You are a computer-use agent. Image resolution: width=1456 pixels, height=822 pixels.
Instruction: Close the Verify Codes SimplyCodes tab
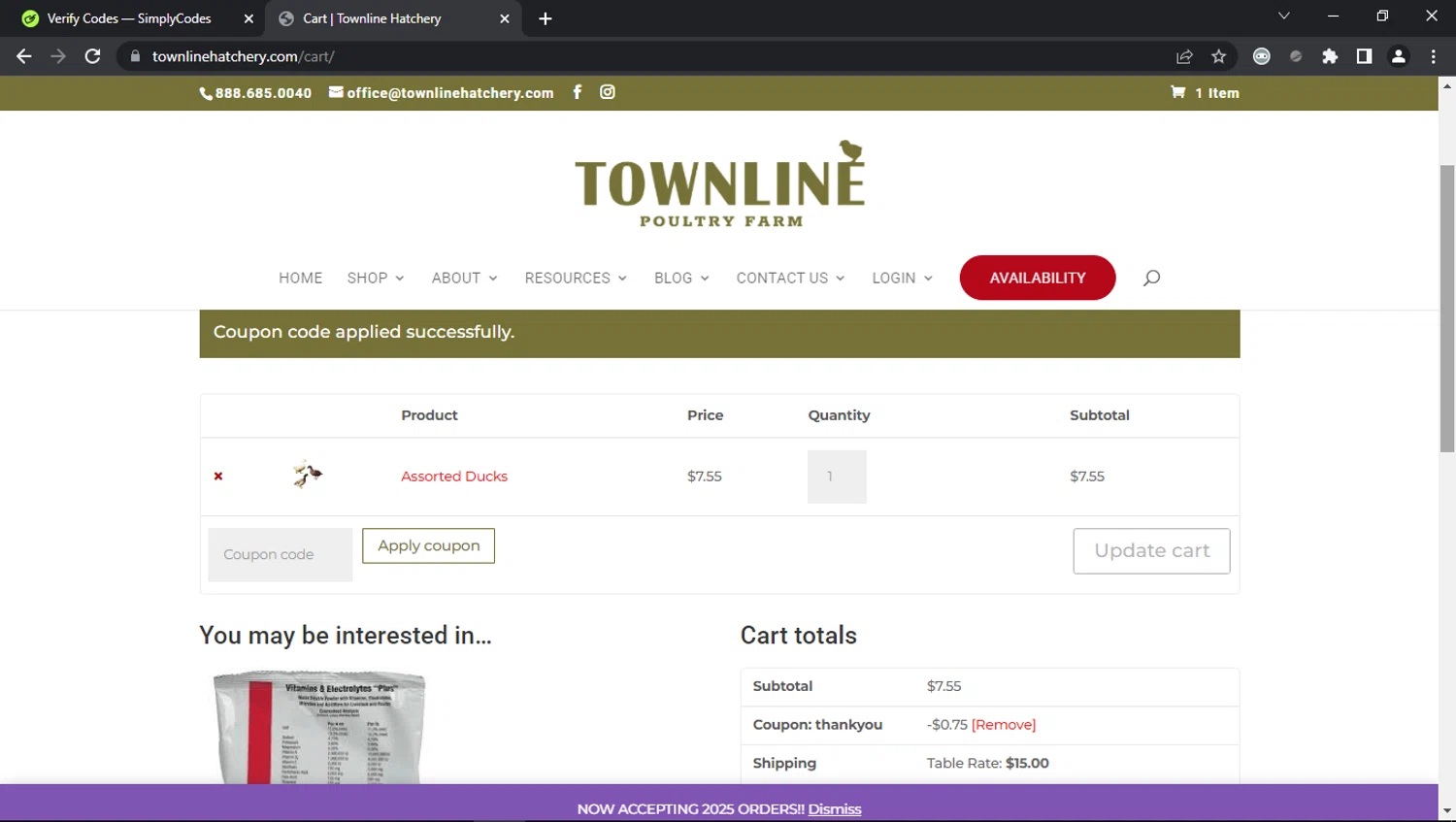point(248,18)
